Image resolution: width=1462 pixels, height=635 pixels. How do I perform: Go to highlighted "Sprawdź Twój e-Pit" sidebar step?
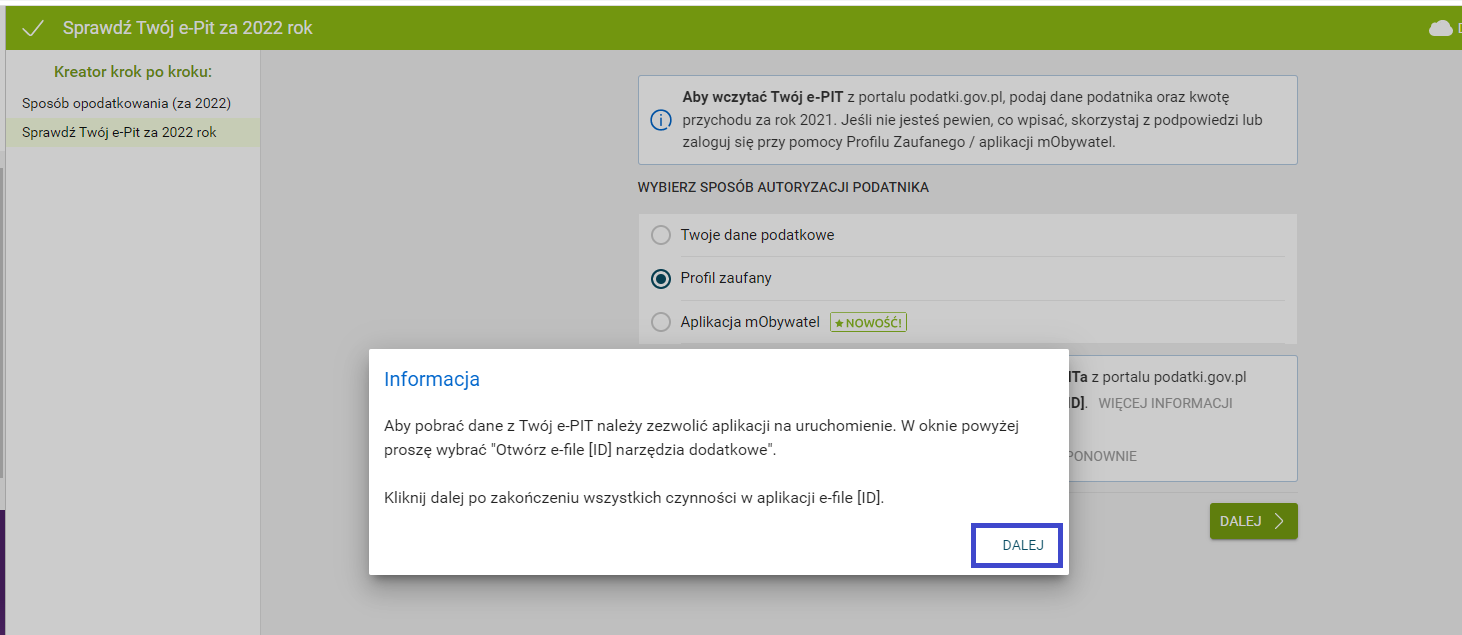(119, 132)
